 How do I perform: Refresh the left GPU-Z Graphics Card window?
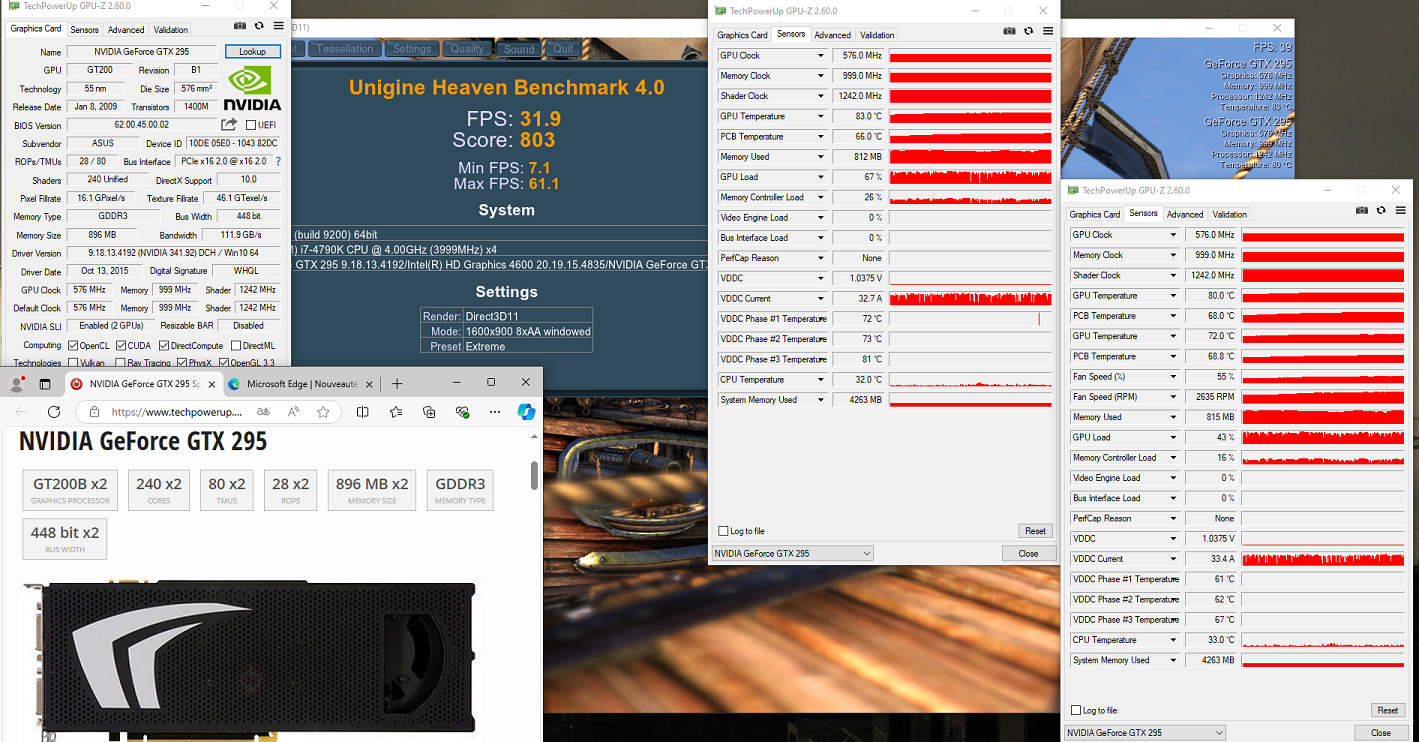click(259, 26)
